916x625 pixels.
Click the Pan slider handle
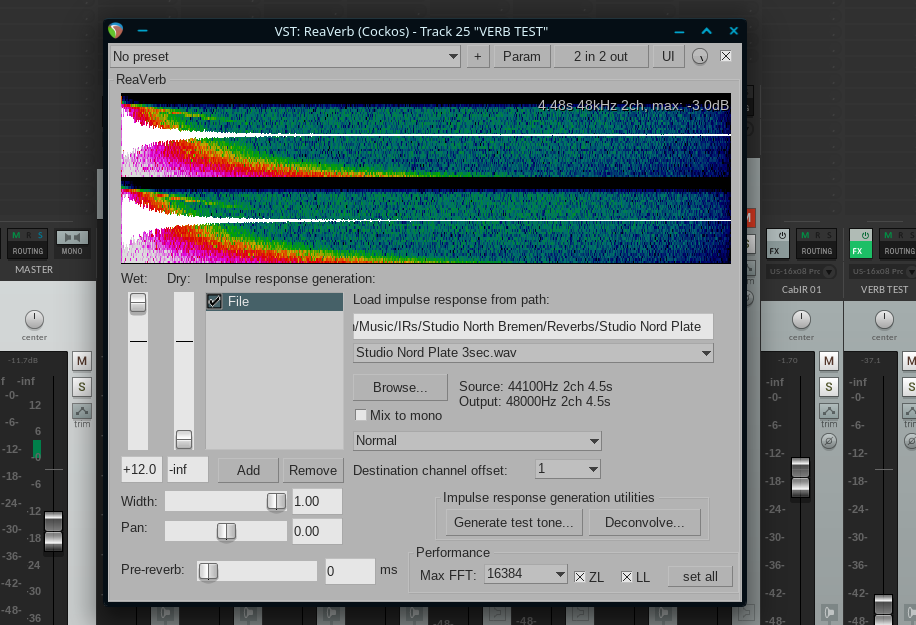226,531
